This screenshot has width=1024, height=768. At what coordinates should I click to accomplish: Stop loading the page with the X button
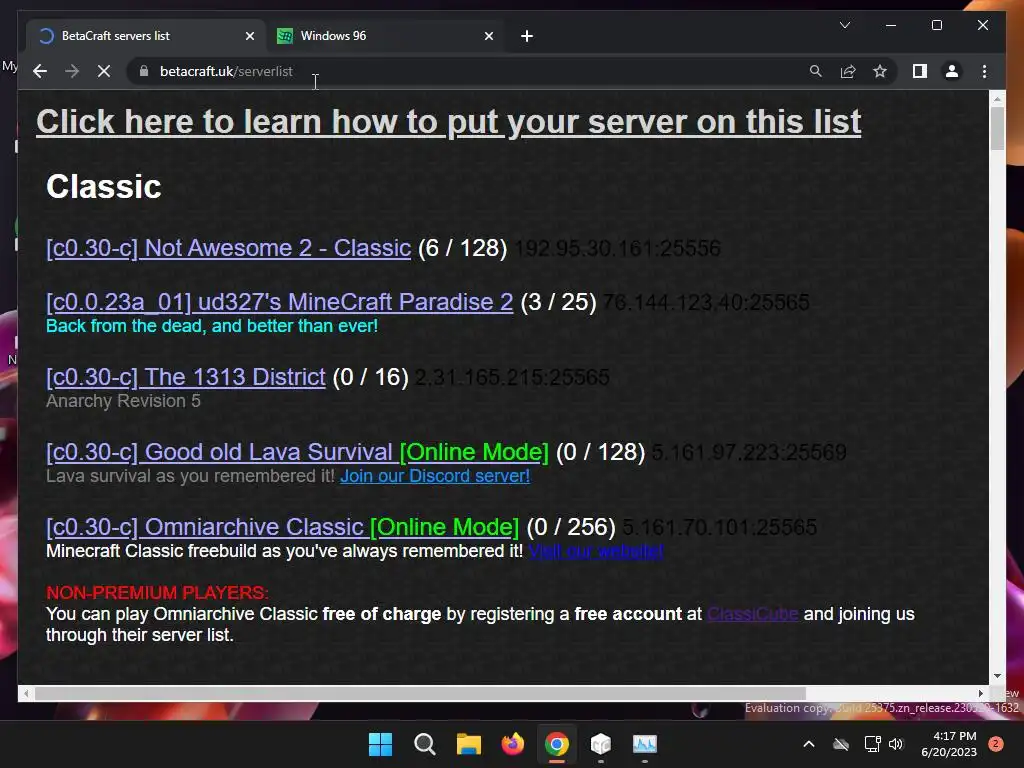click(x=104, y=71)
